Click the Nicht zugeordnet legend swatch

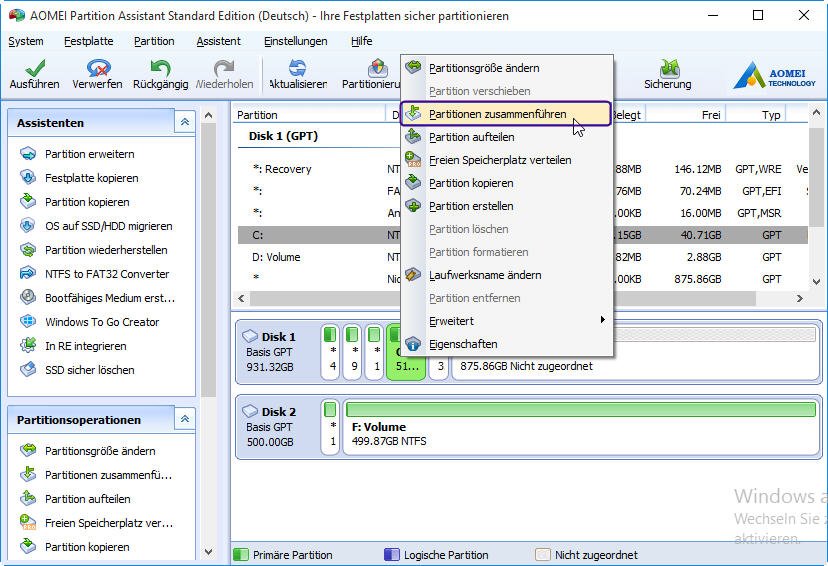[543, 554]
